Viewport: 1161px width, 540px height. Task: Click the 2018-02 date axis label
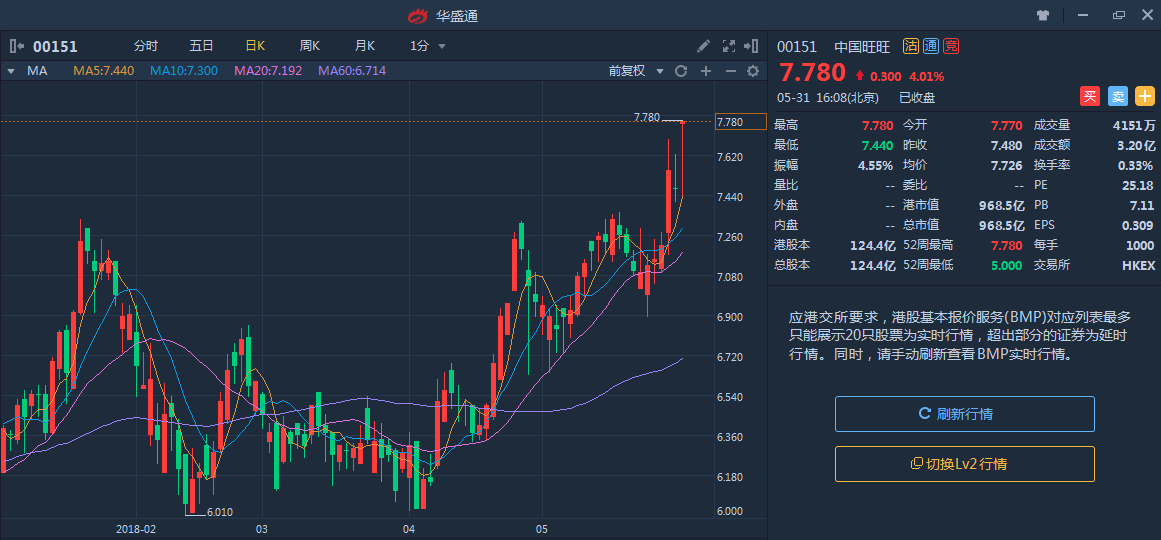[136, 530]
